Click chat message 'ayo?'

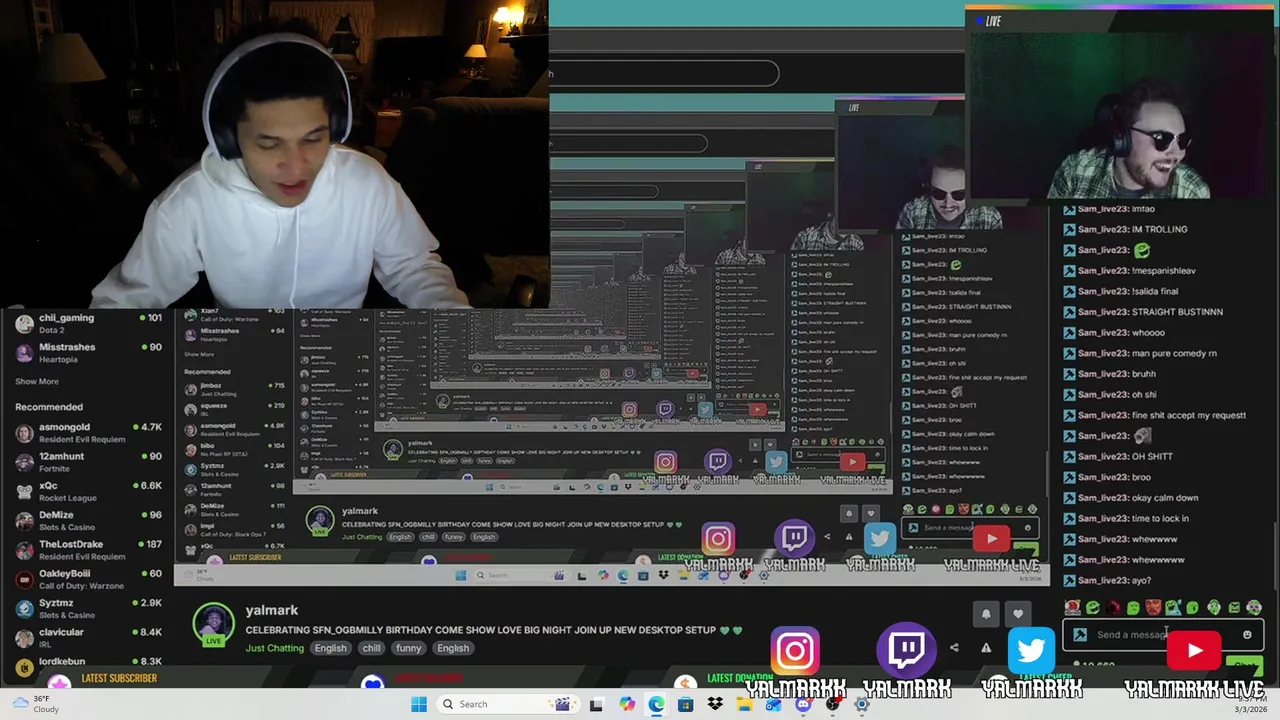[1142, 580]
